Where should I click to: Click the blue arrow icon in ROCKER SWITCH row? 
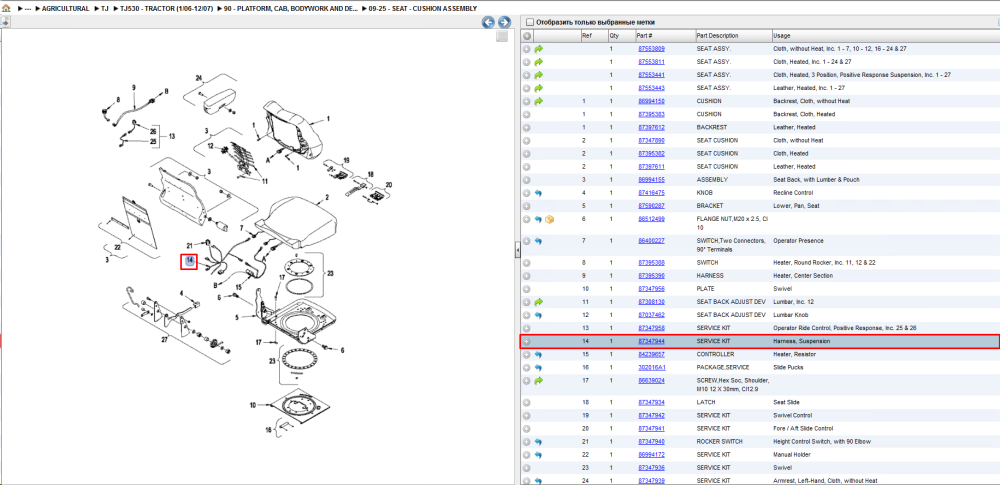(x=538, y=442)
